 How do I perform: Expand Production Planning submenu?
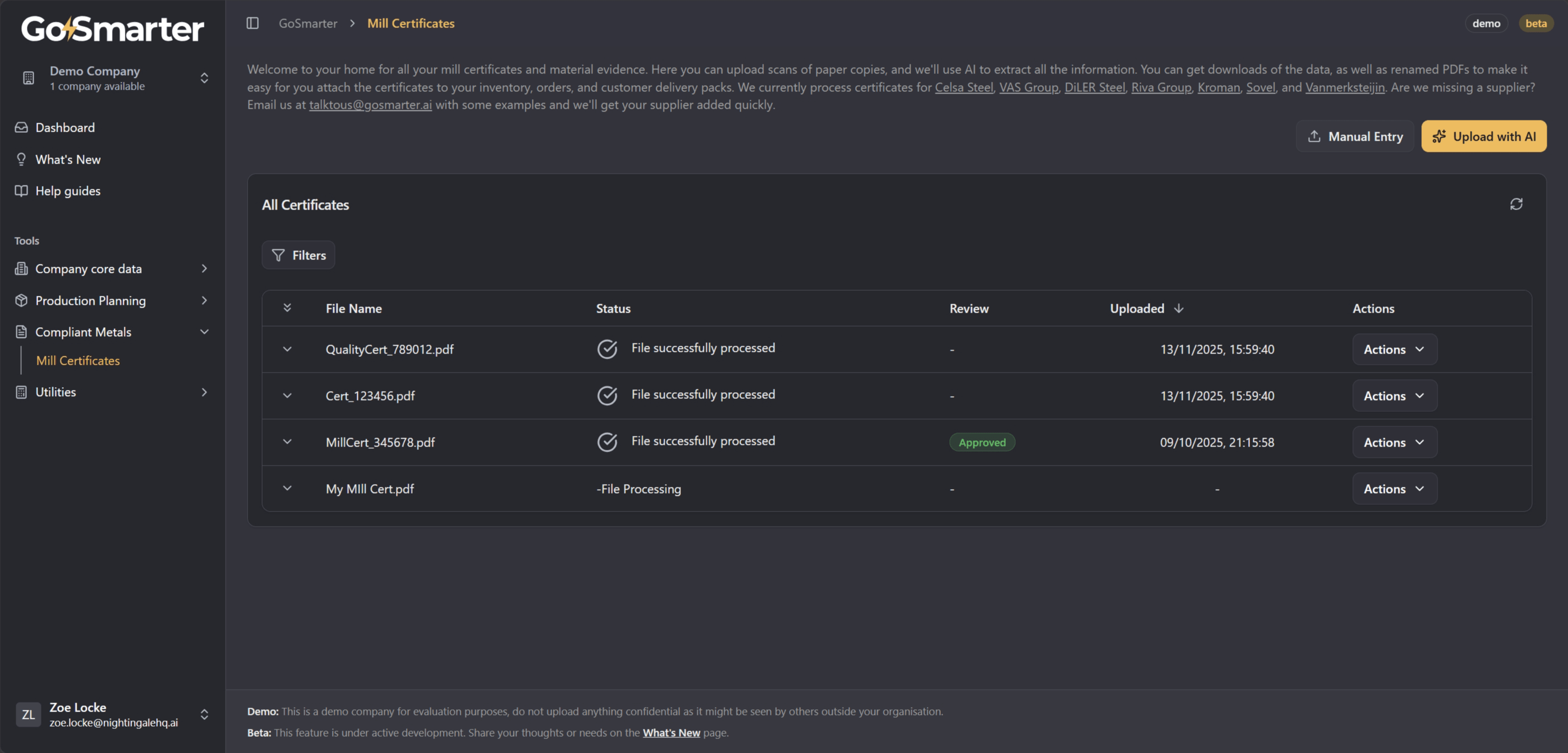click(x=204, y=300)
